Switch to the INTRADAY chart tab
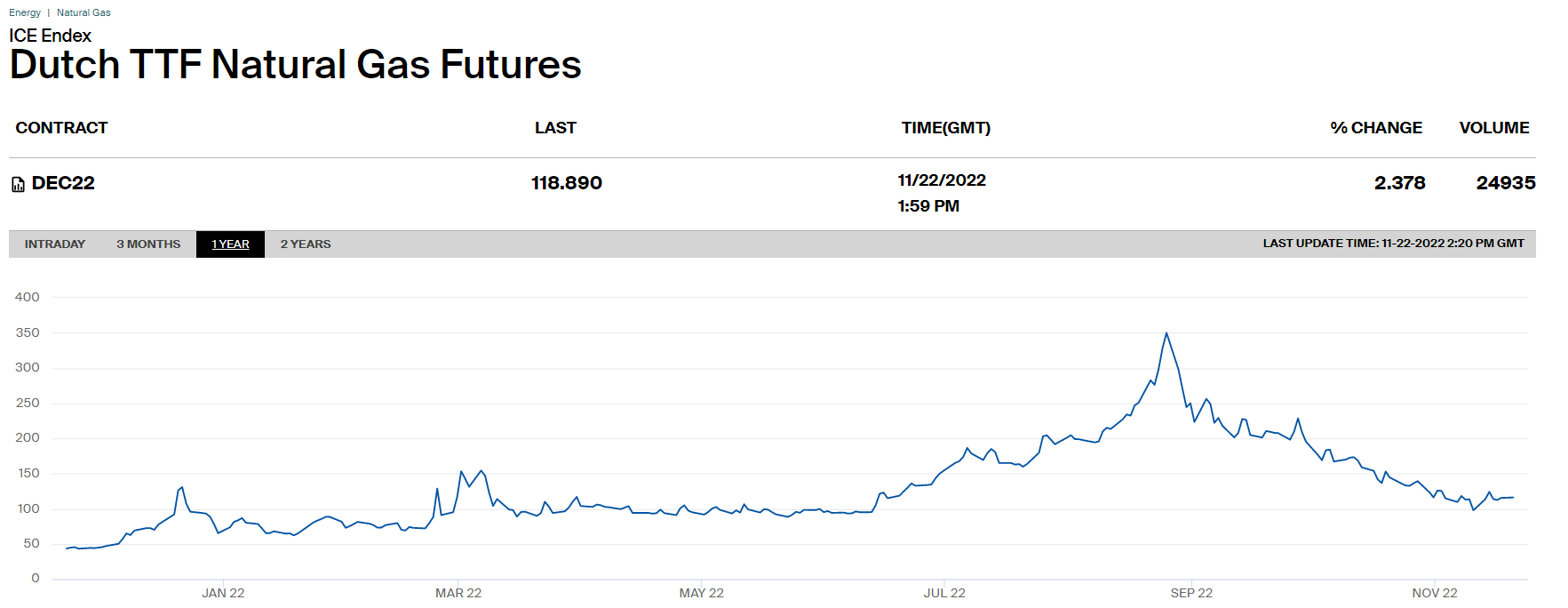Screen dimensions: 1568x608 [55, 244]
